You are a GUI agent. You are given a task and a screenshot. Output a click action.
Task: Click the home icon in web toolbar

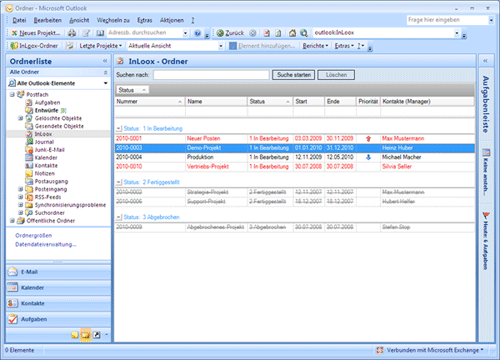pos(292,33)
